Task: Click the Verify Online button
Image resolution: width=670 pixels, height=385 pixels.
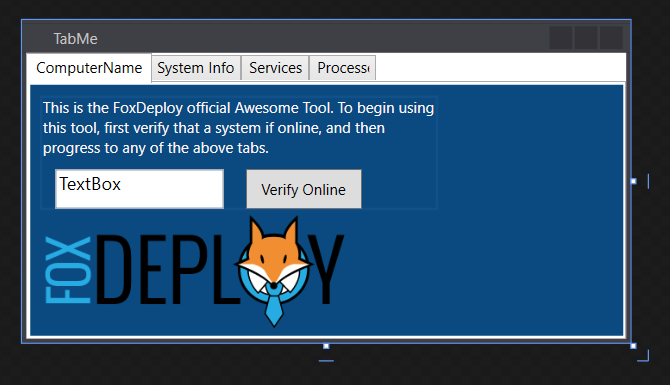Action: (x=304, y=189)
